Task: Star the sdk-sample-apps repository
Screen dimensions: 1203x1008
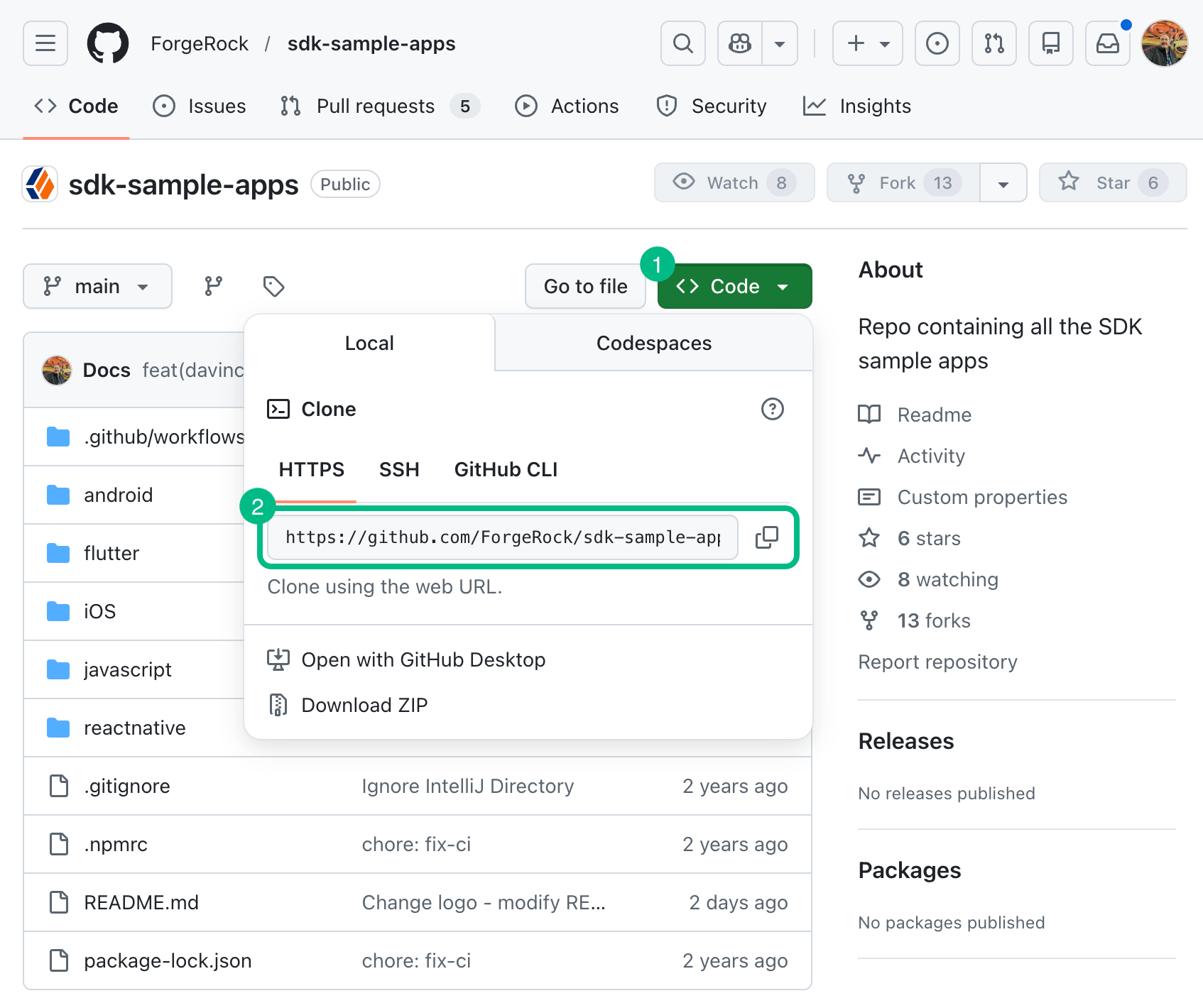Action: point(1111,182)
